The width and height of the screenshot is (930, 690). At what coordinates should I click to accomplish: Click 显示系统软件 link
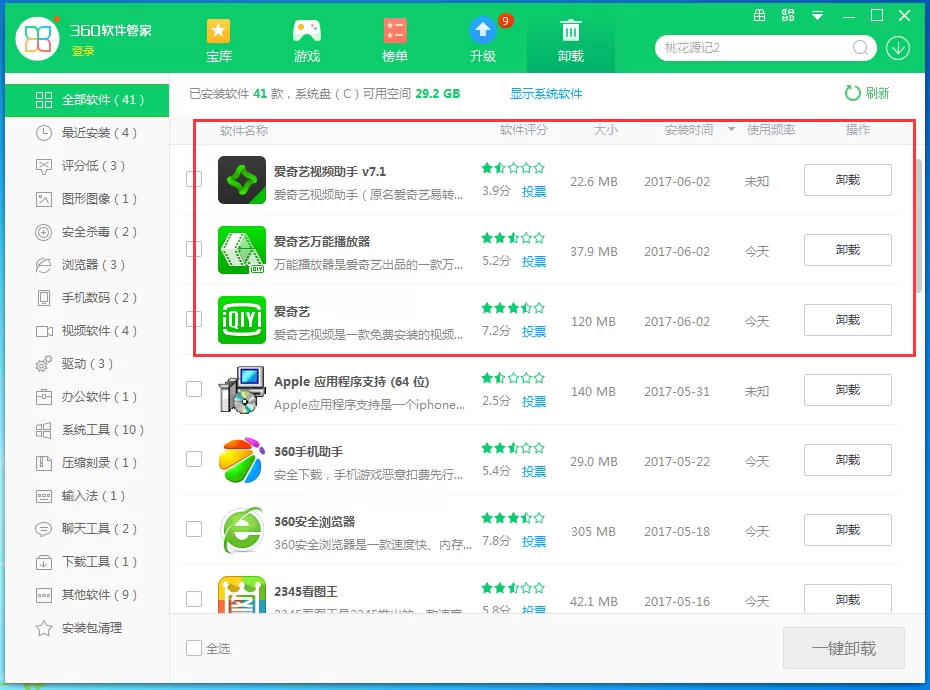click(546, 94)
